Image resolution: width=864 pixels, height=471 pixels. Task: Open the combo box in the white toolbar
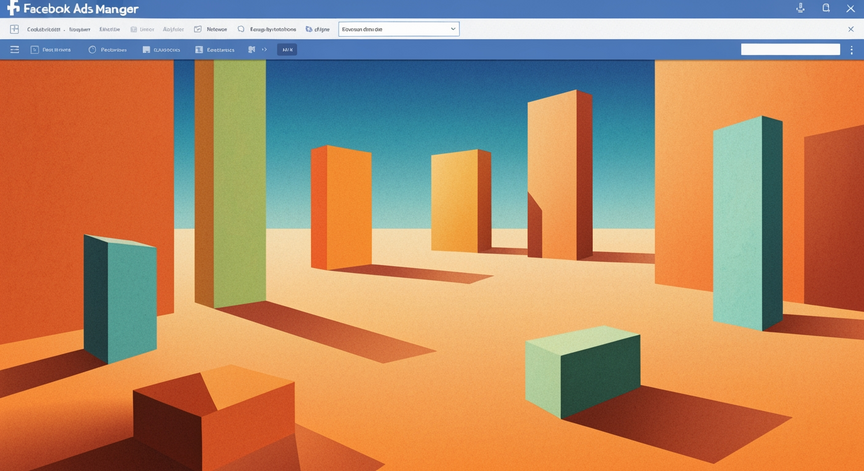pos(399,29)
